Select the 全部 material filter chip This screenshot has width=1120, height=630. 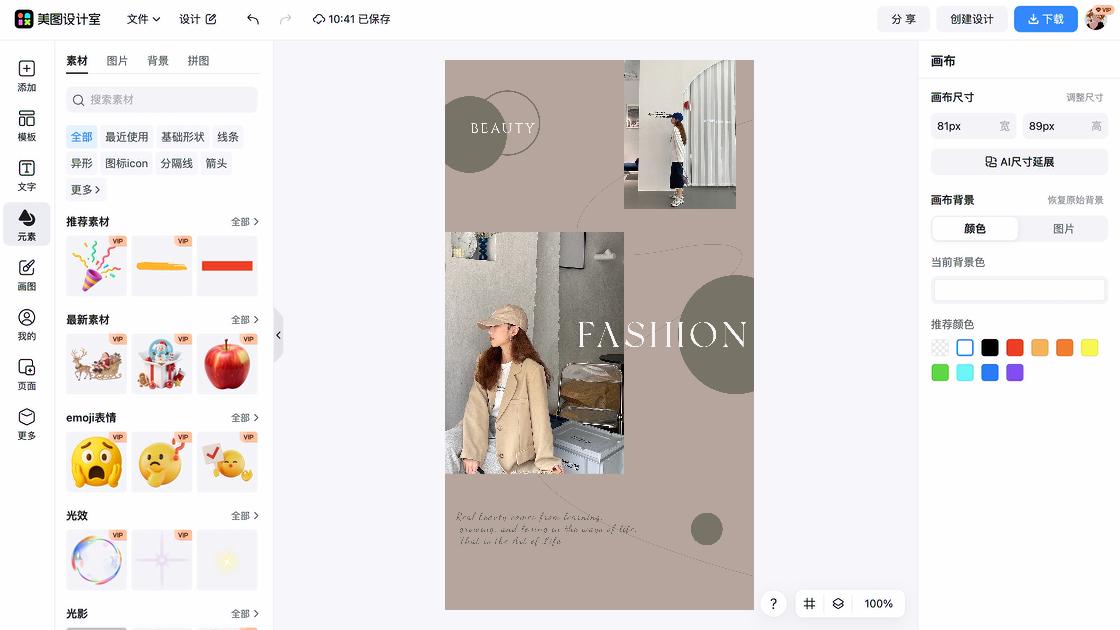pos(82,137)
